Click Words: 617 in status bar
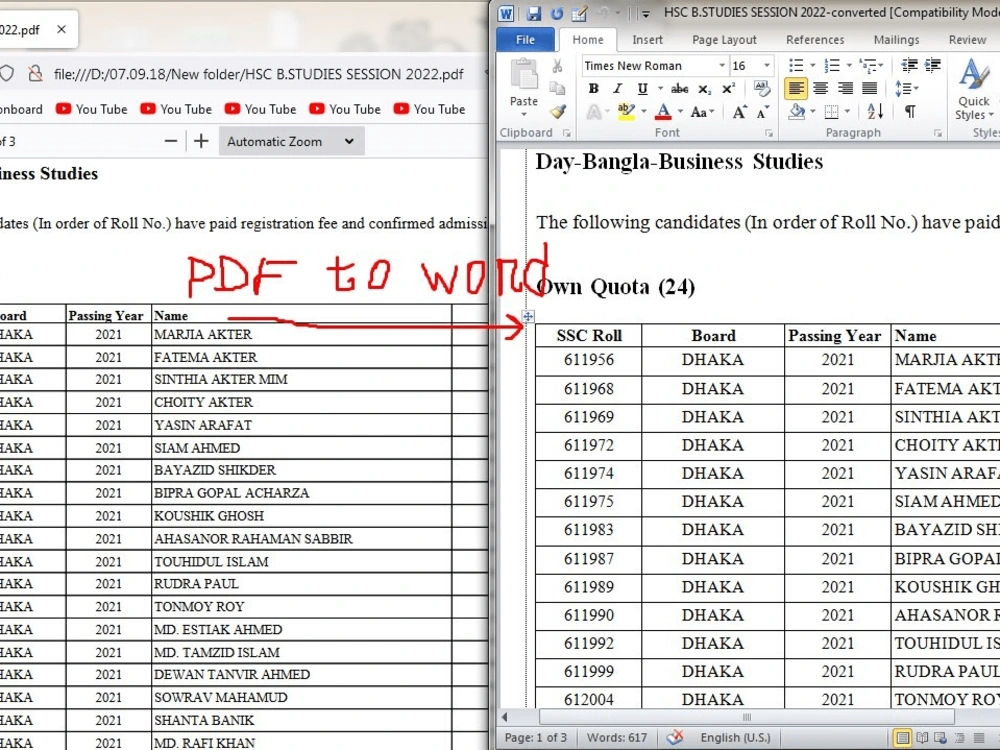The height and width of the screenshot is (750, 1000). coord(617,737)
